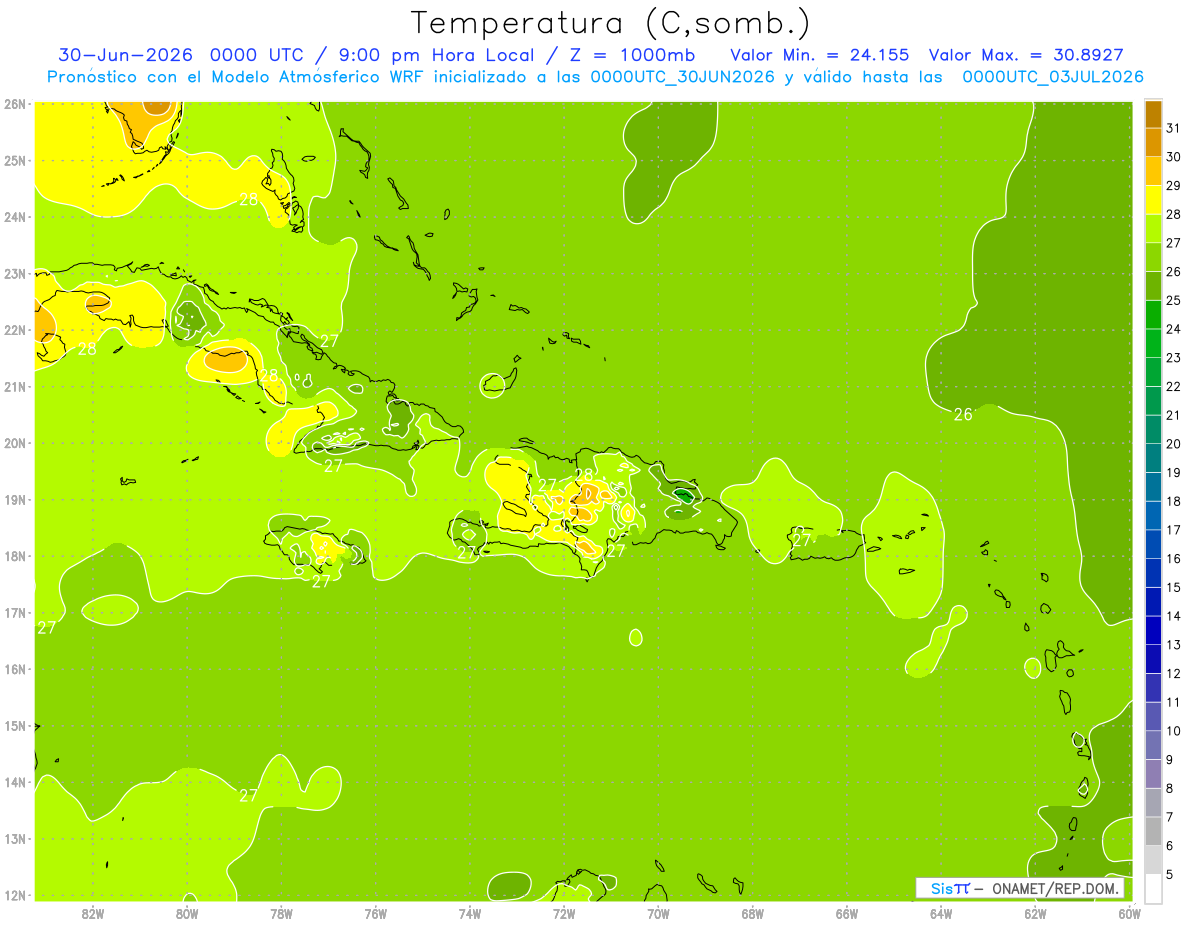Click the "26N" latitude axis label
1200x927 pixels.
[14, 104]
